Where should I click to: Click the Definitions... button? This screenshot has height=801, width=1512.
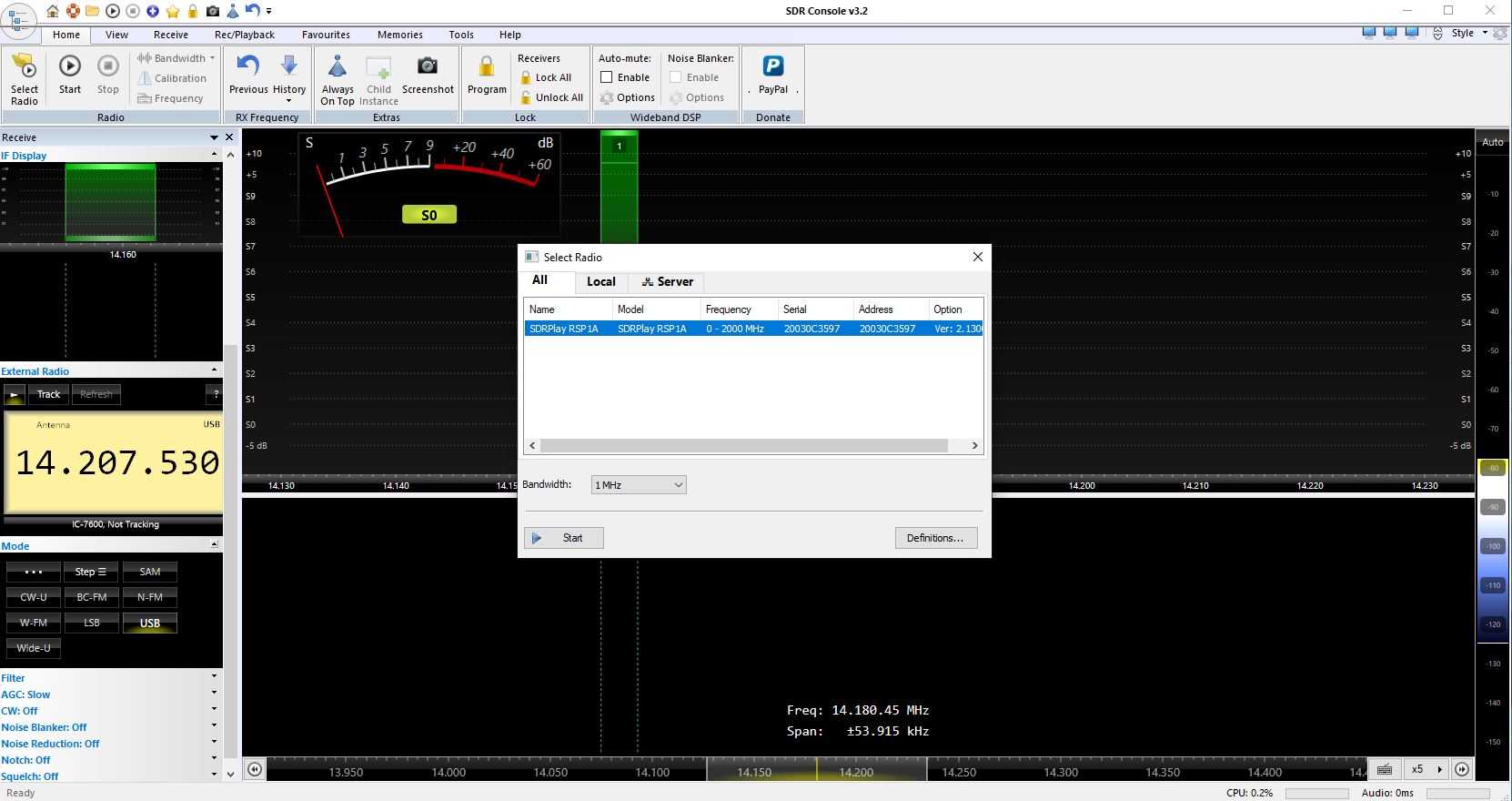pos(935,538)
